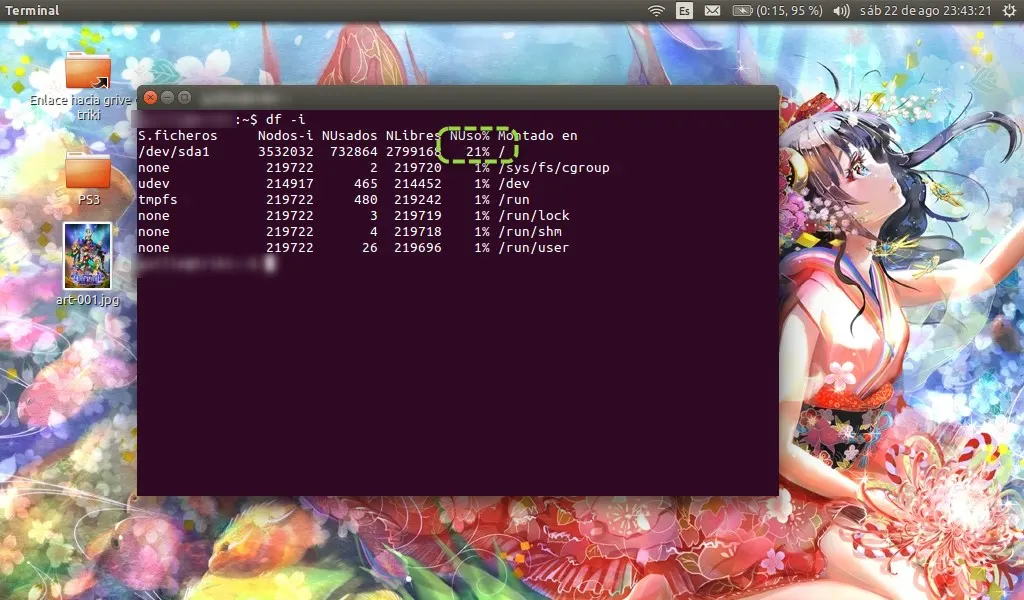Open the Wi-Fi network indicator

656,11
